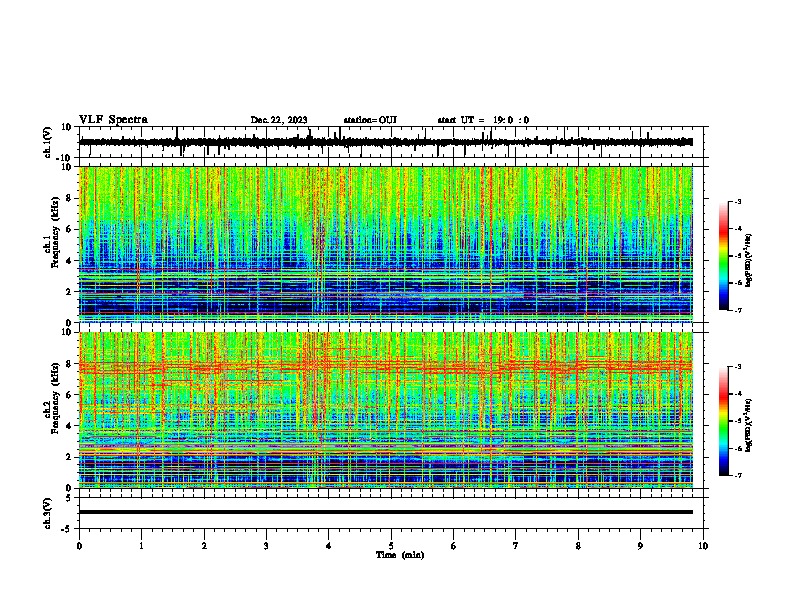This screenshot has width=792, height=612.
Task: Click the "-7" tick on ch.1 colorbar
Action: pos(738,310)
